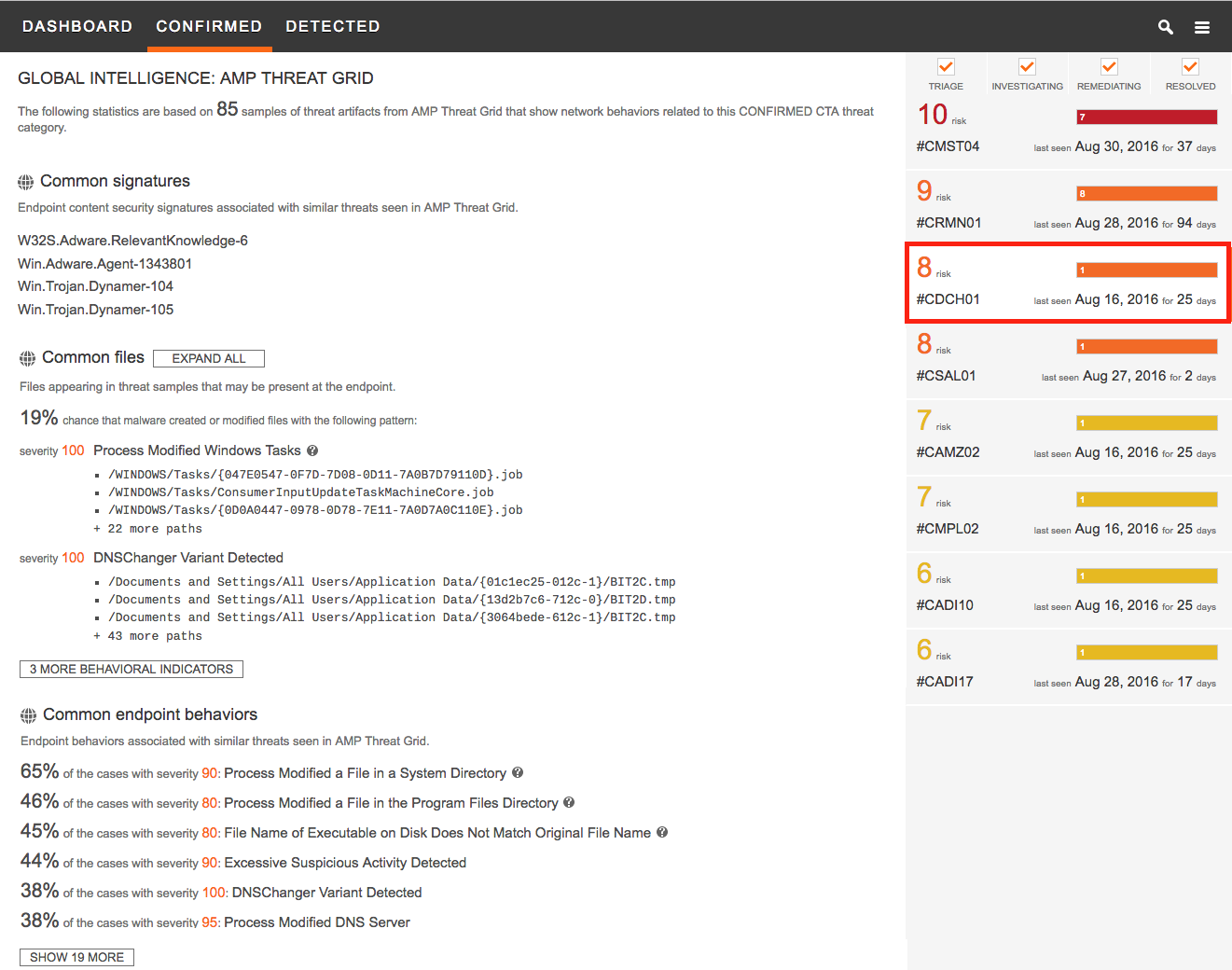This screenshot has height=970, width=1232.
Task: Switch to the Dashboard tab
Action: pos(77,26)
